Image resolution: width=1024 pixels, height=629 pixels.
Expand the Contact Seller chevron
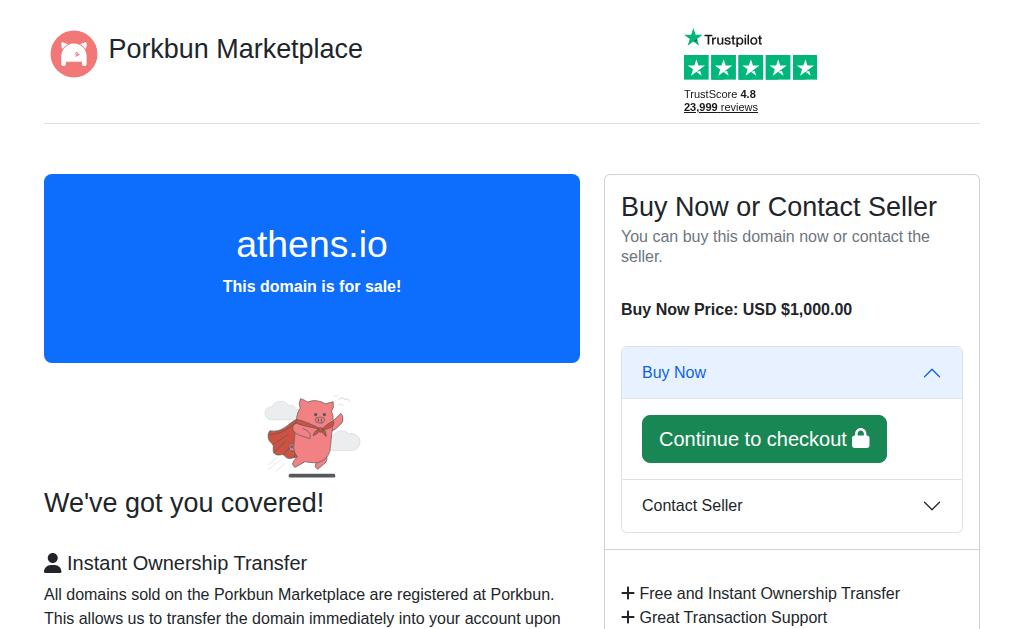(x=932, y=506)
